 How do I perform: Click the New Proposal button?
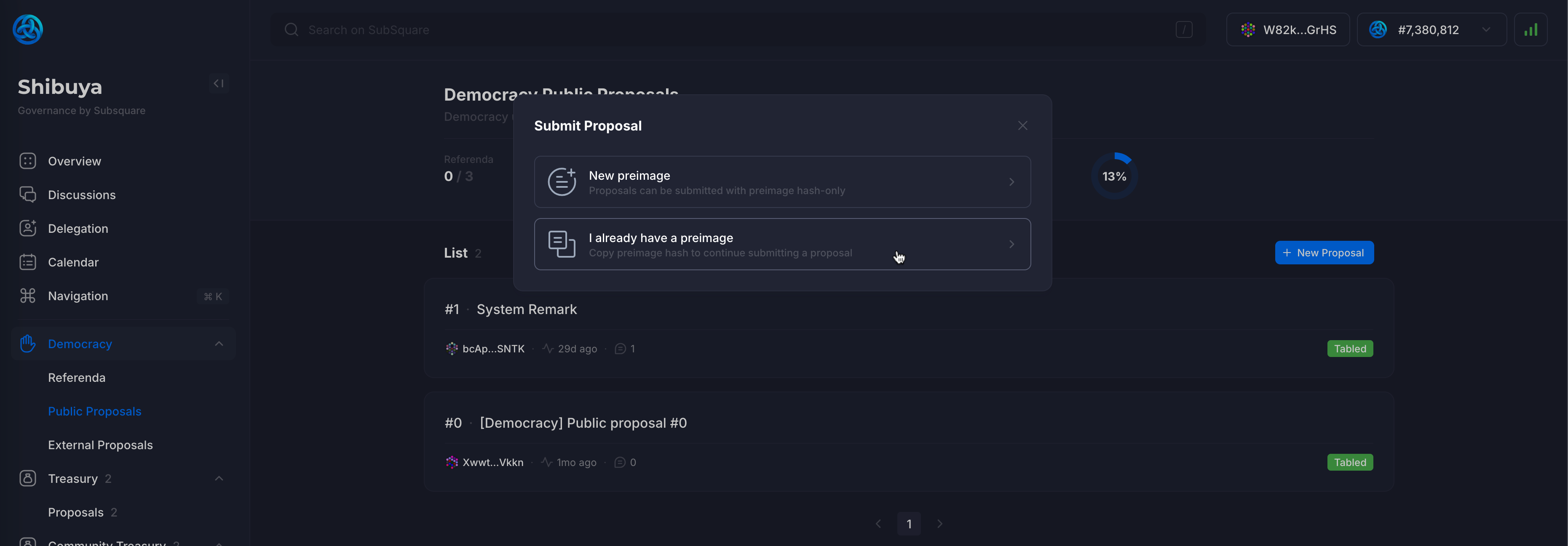coord(1324,252)
